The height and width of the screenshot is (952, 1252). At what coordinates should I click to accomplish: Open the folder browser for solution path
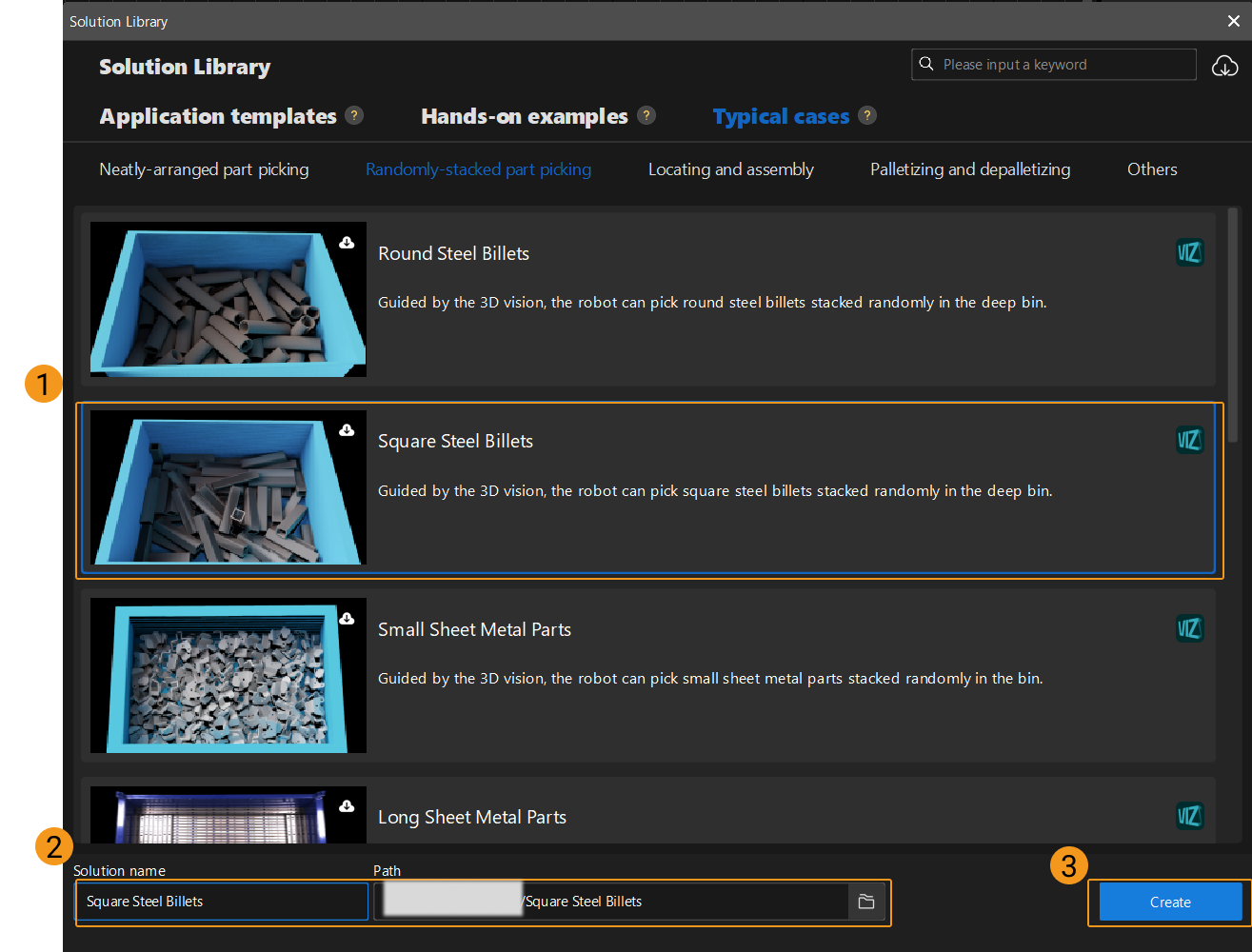(866, 901)
